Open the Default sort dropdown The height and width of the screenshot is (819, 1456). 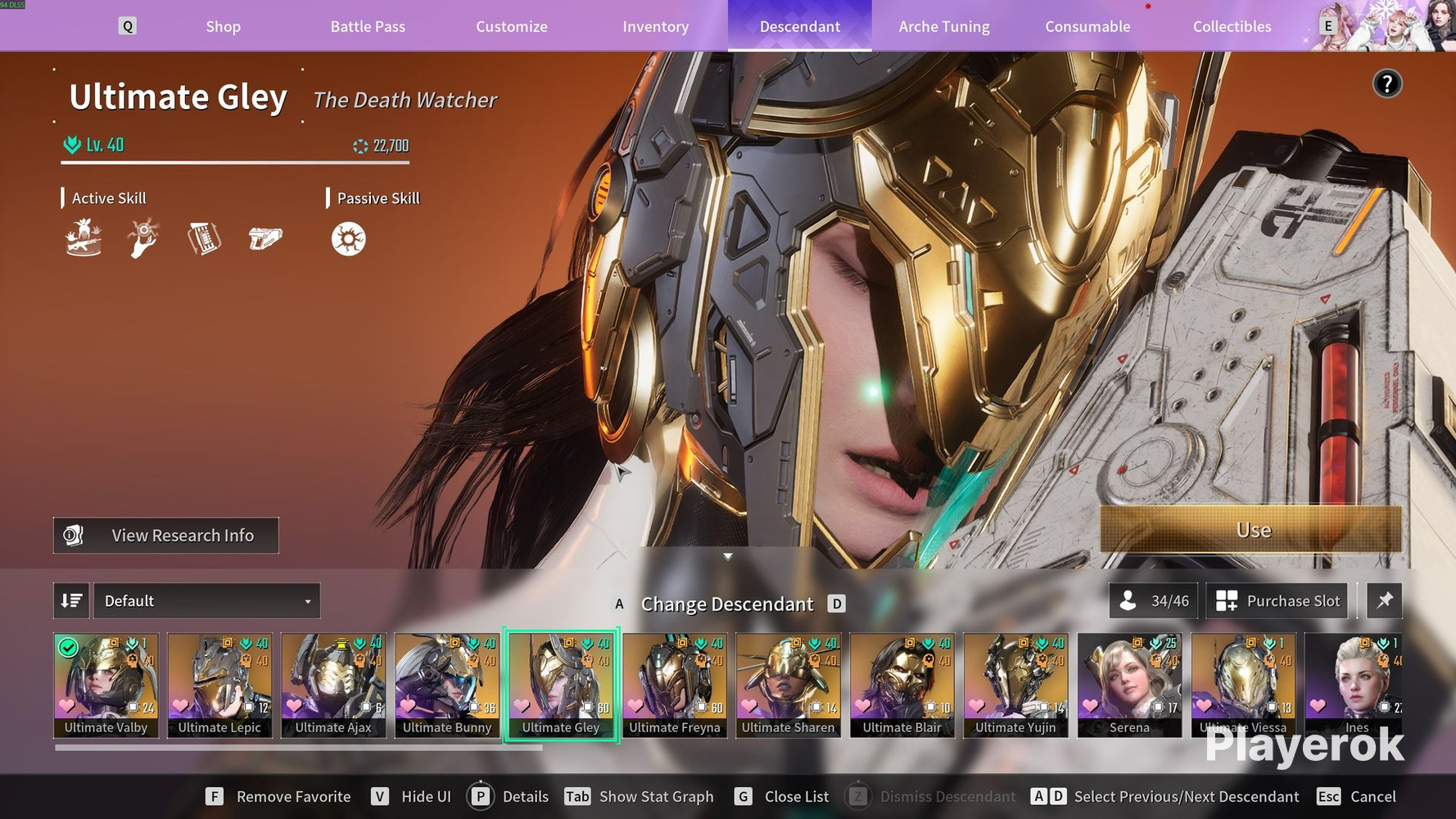point(207,601)
